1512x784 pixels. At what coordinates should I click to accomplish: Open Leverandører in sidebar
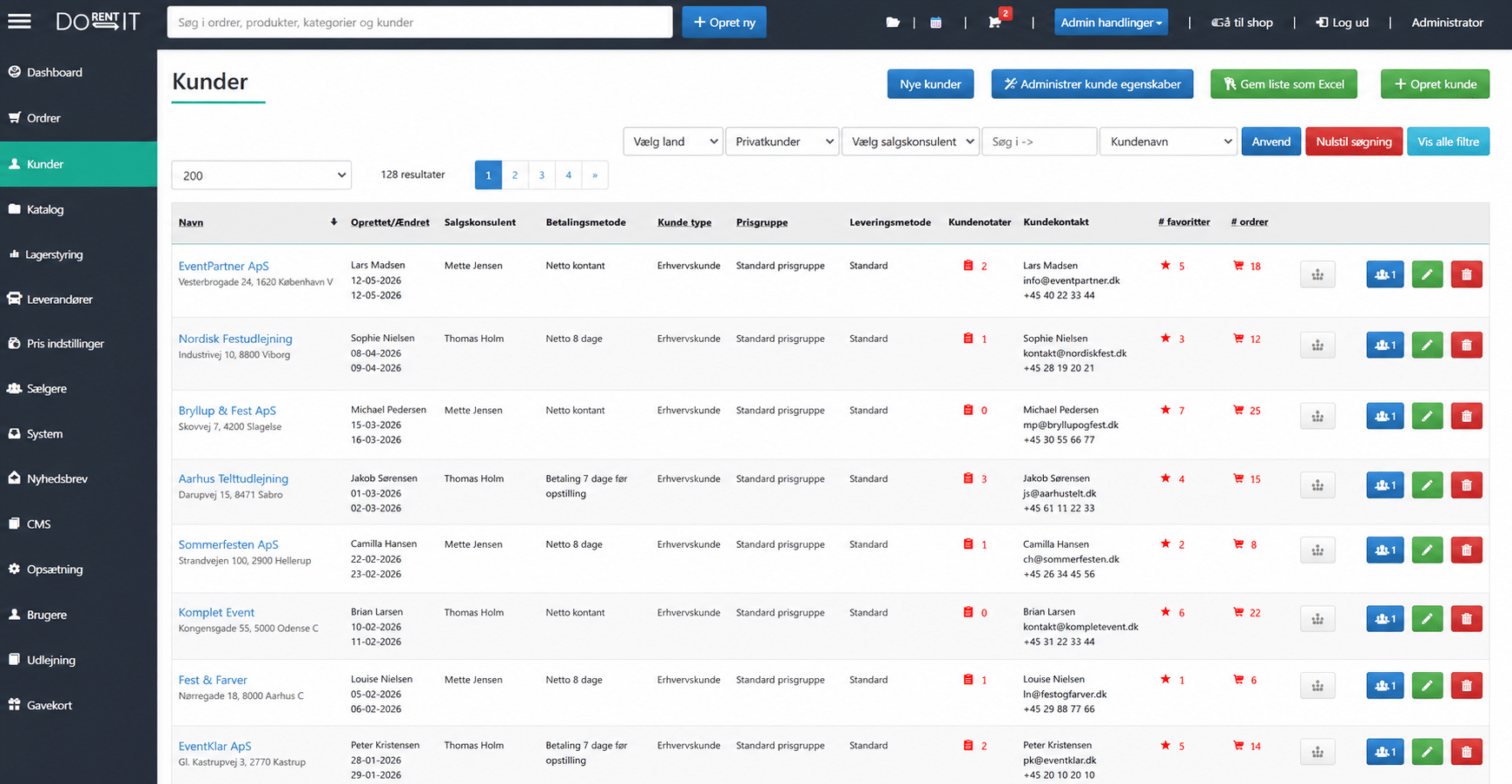[x=59, y=300]
